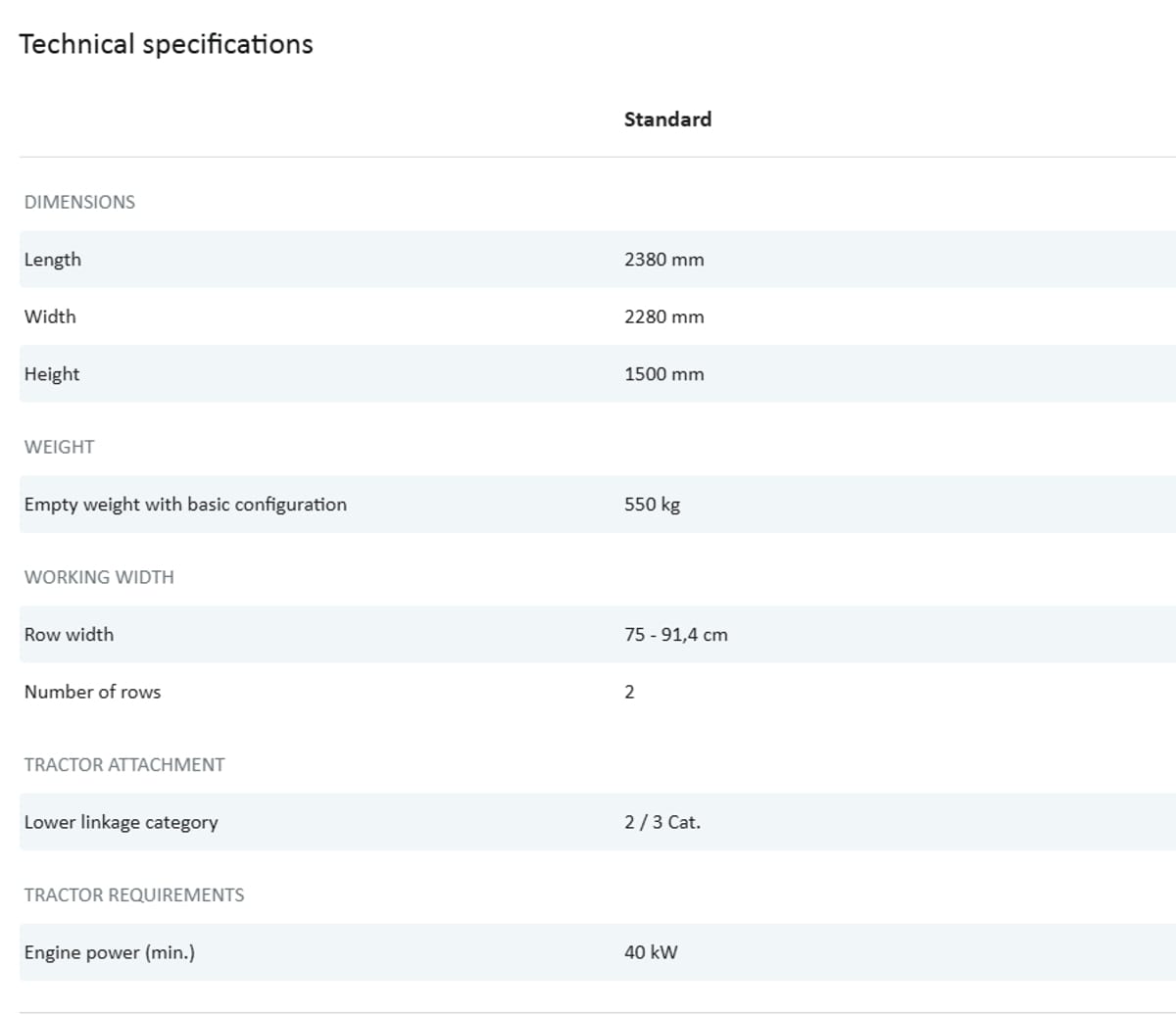
Task: Click the Width row label
Action: point(50,316)
